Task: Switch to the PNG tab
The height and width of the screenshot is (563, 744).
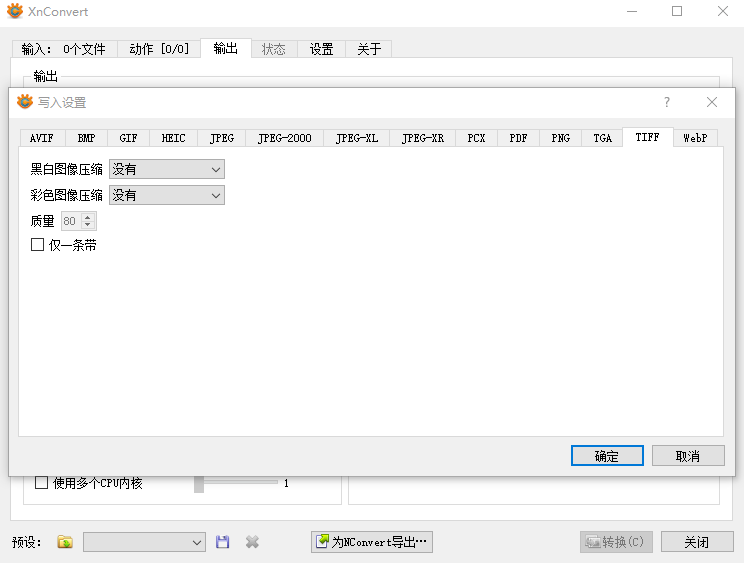Action: (x=561, y=138)
